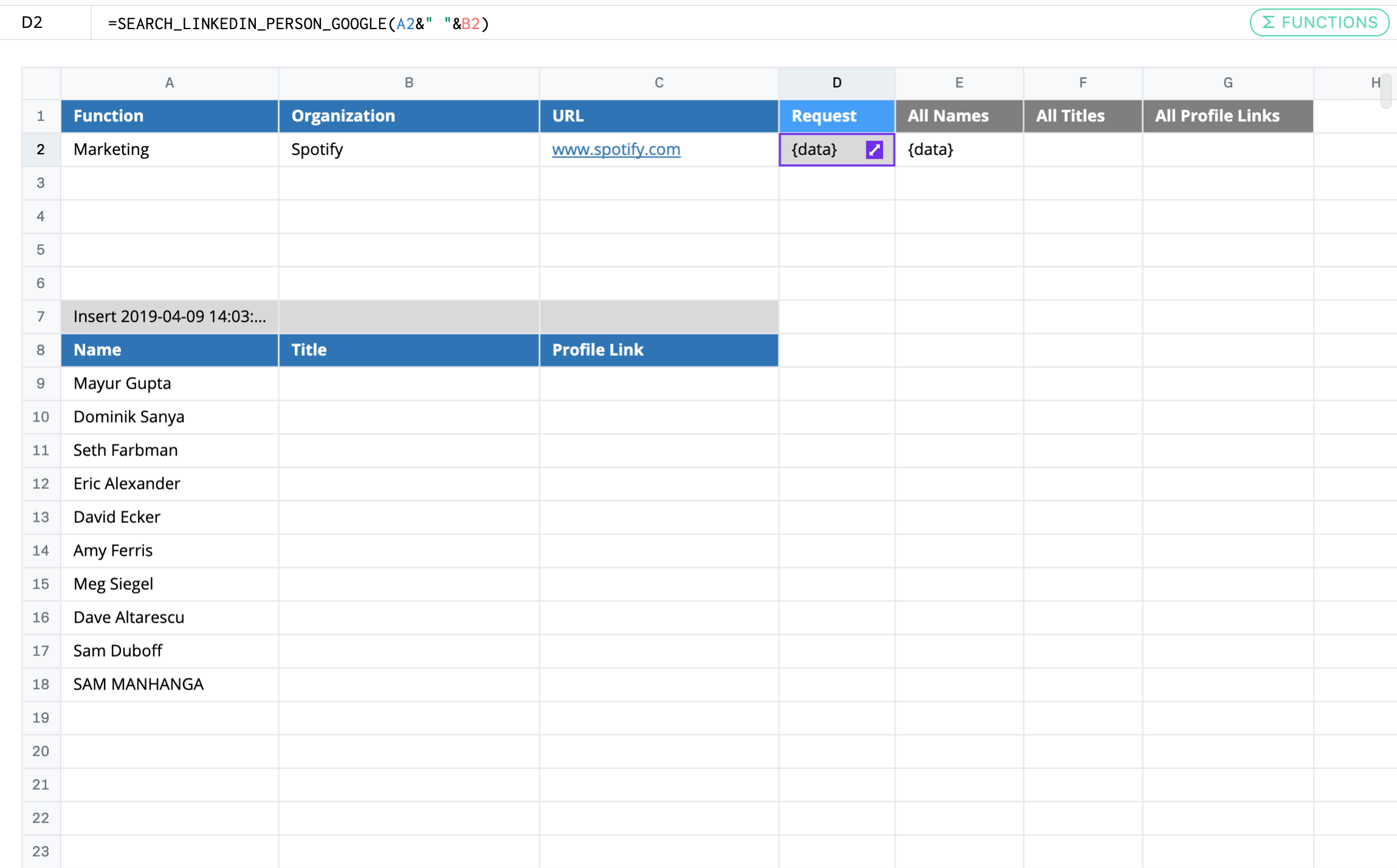The image size is (1397, 868).
Task: Open the www.spotify.com link
Action: (616, 149)
